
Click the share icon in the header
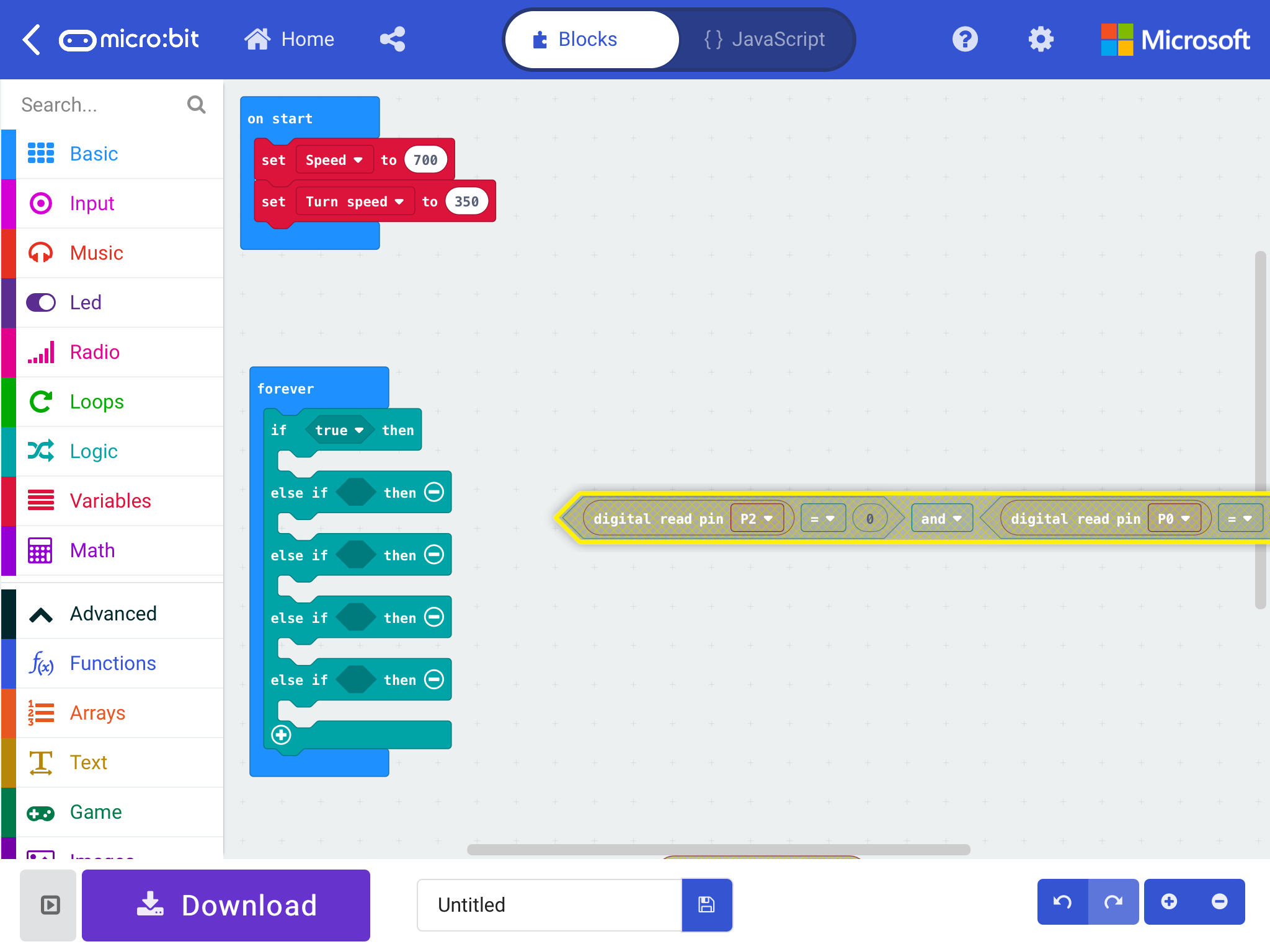tap(393, 38)
